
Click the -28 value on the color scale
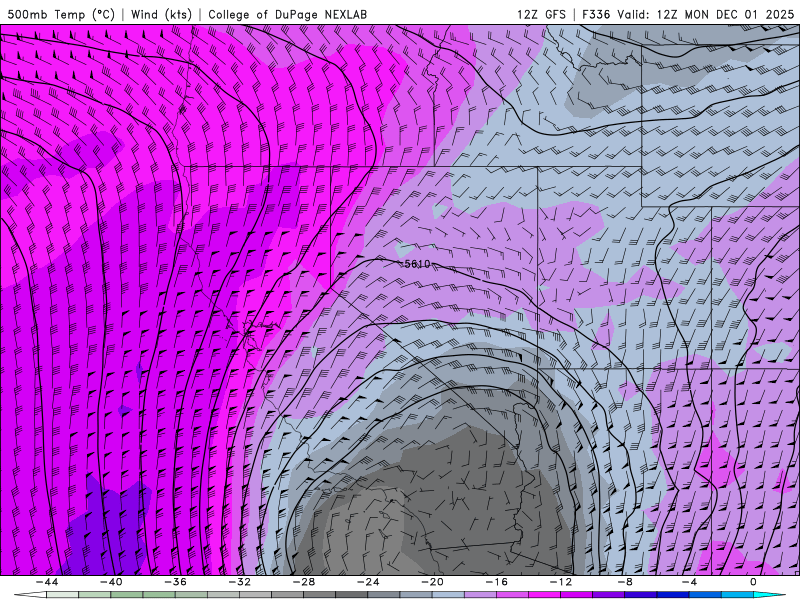[304, 582]
